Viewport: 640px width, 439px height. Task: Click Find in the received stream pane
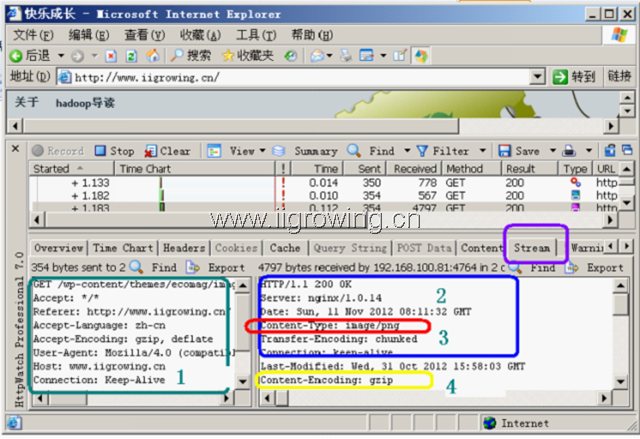click(x=532, y=268)
